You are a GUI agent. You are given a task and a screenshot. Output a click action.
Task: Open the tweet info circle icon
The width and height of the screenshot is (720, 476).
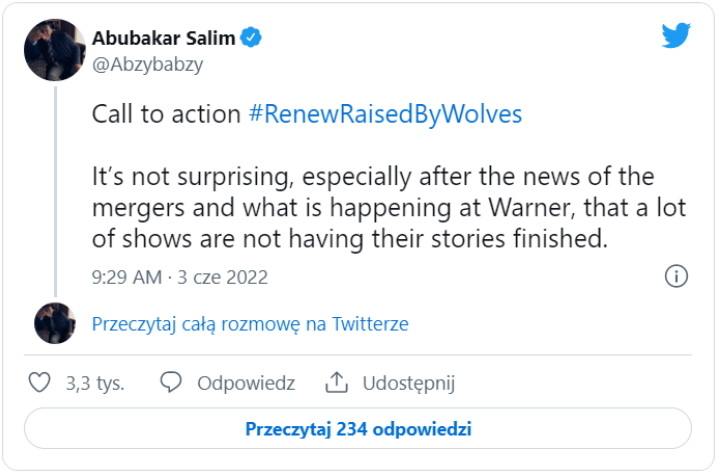(x=676, y=276)
